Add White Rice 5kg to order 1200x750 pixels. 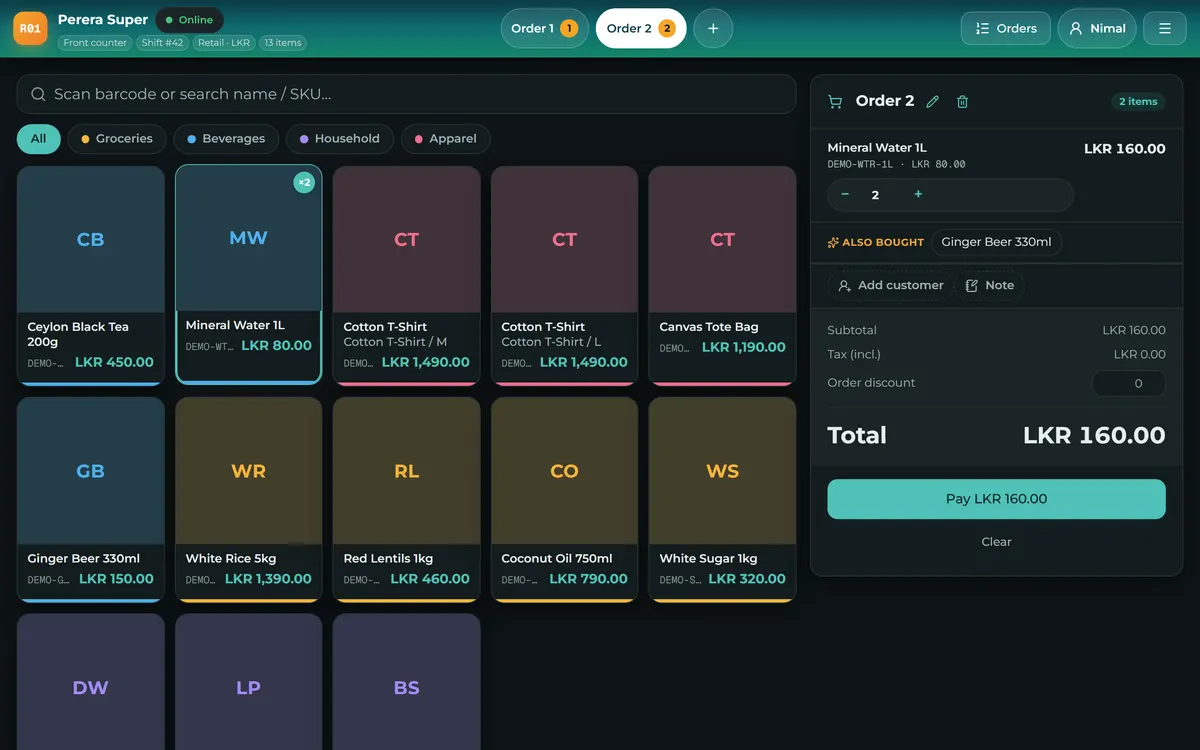[x=249, y=500]
